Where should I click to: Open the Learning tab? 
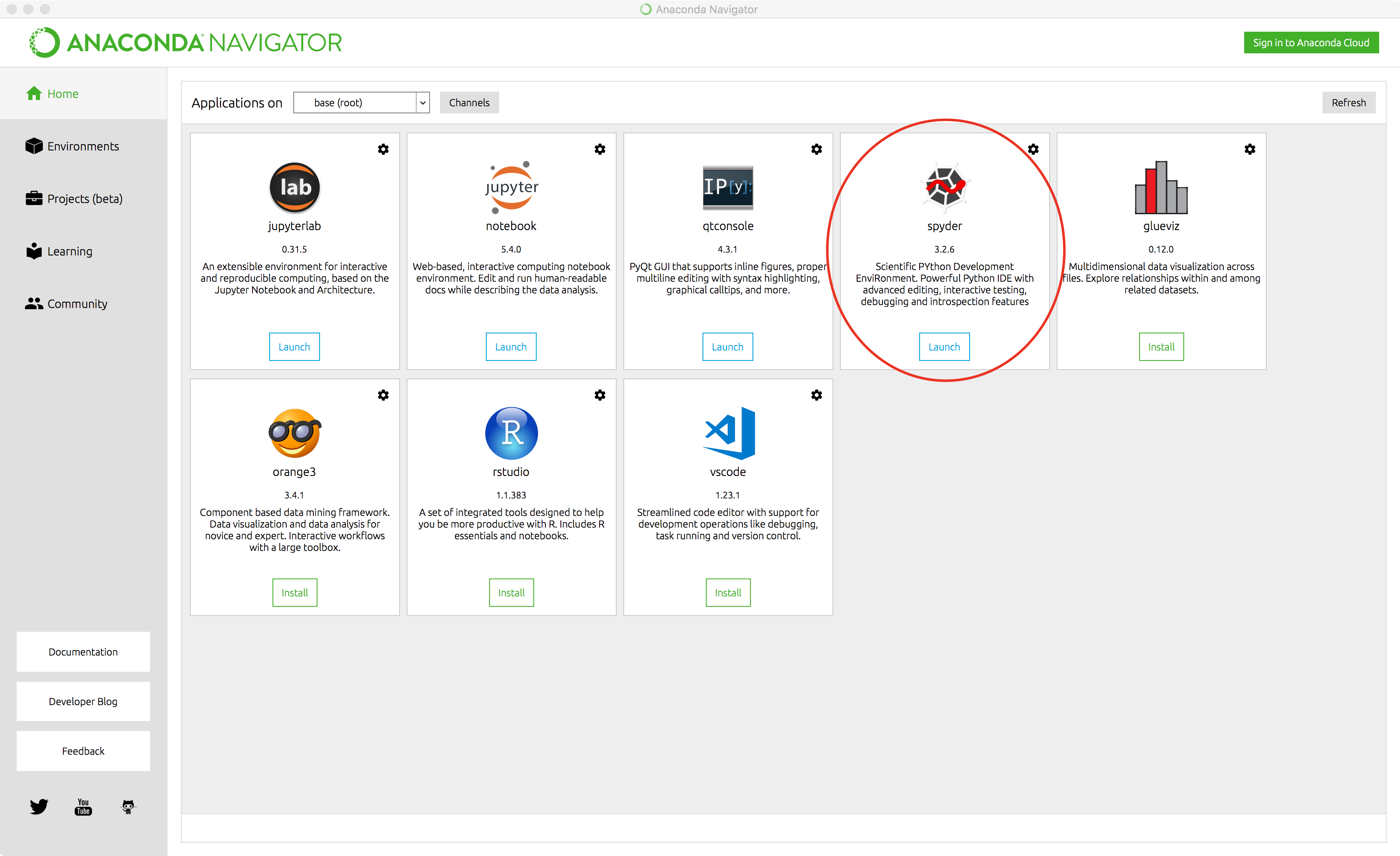pyautogui.click(x=83, y=251)
